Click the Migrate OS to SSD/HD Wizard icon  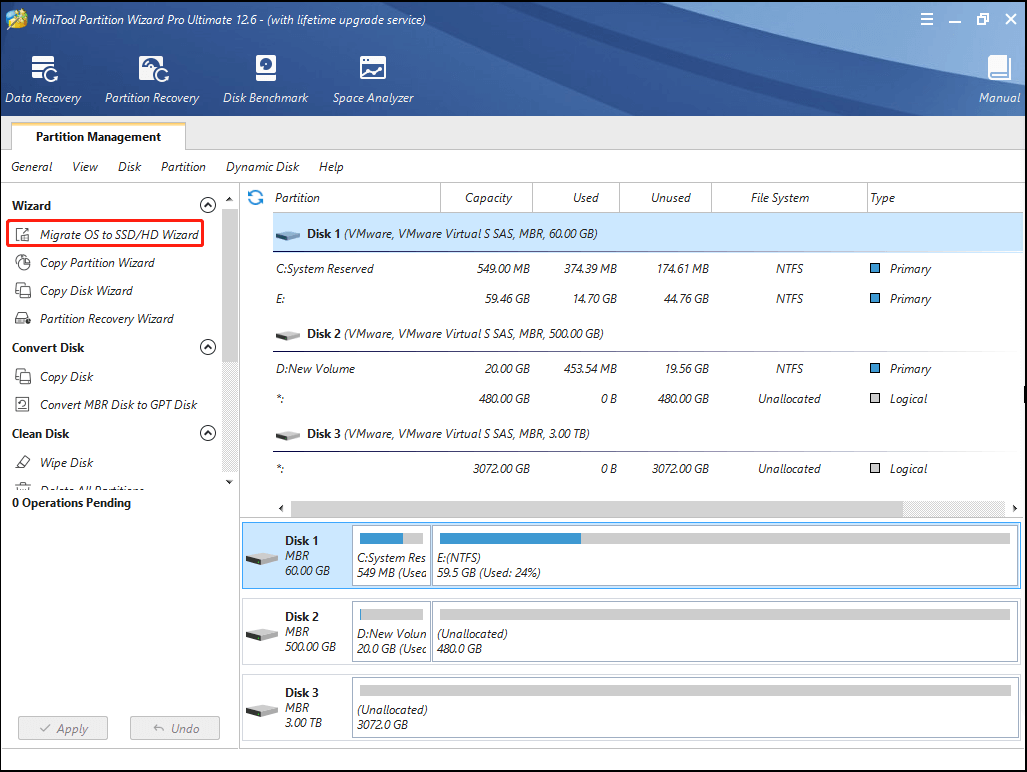[x=23, y=234]
